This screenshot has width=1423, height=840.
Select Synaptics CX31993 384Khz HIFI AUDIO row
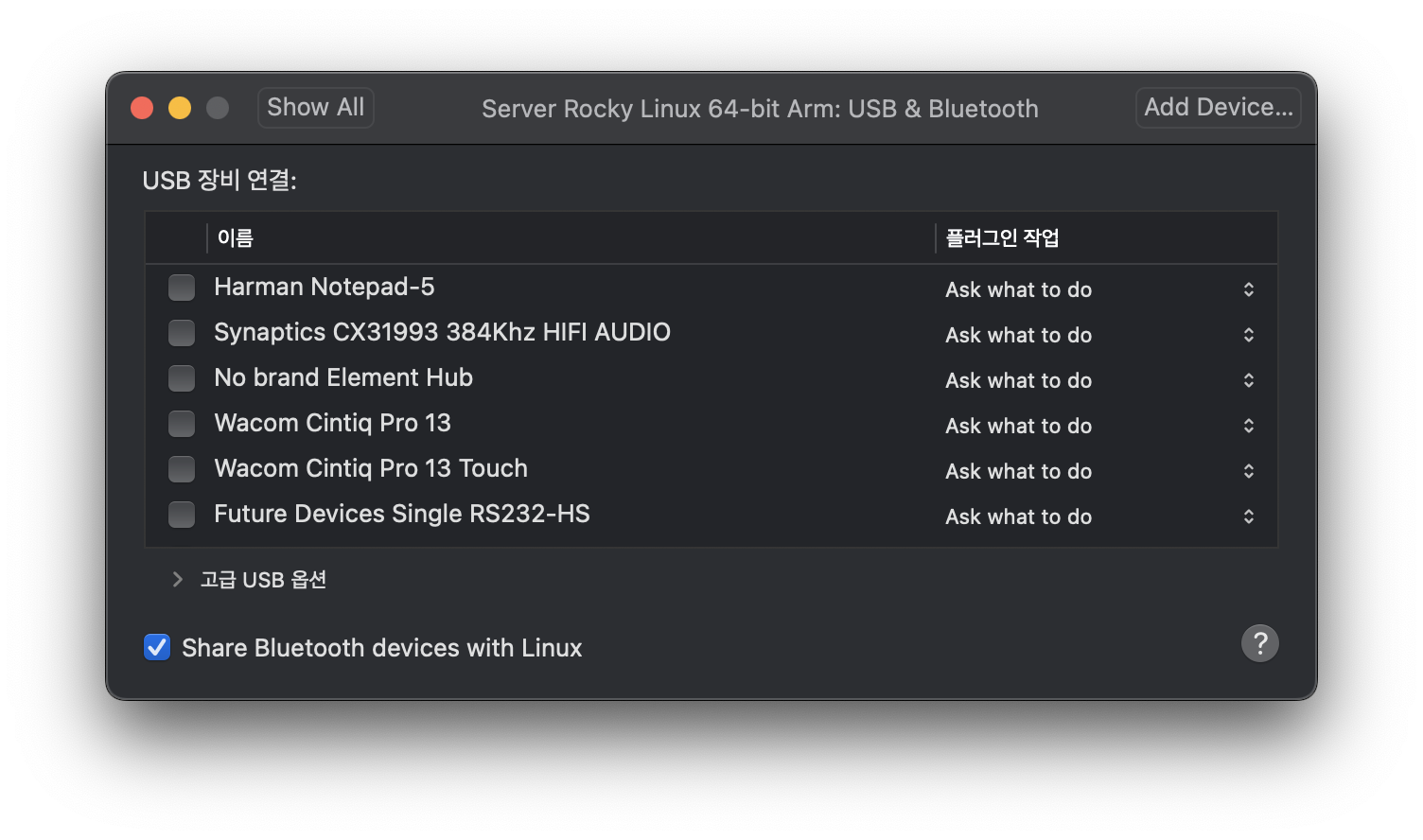[711, 332]
